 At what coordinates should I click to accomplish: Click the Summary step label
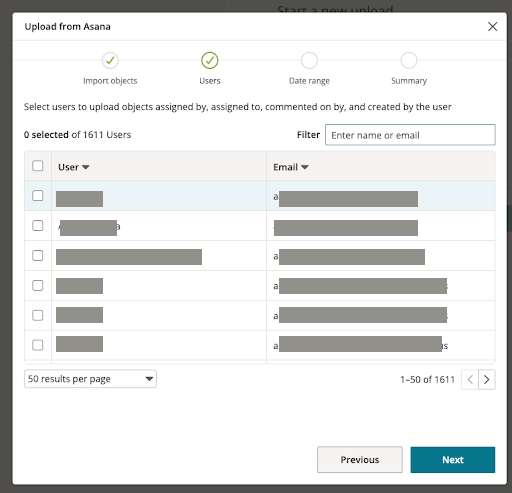(409, 81)
